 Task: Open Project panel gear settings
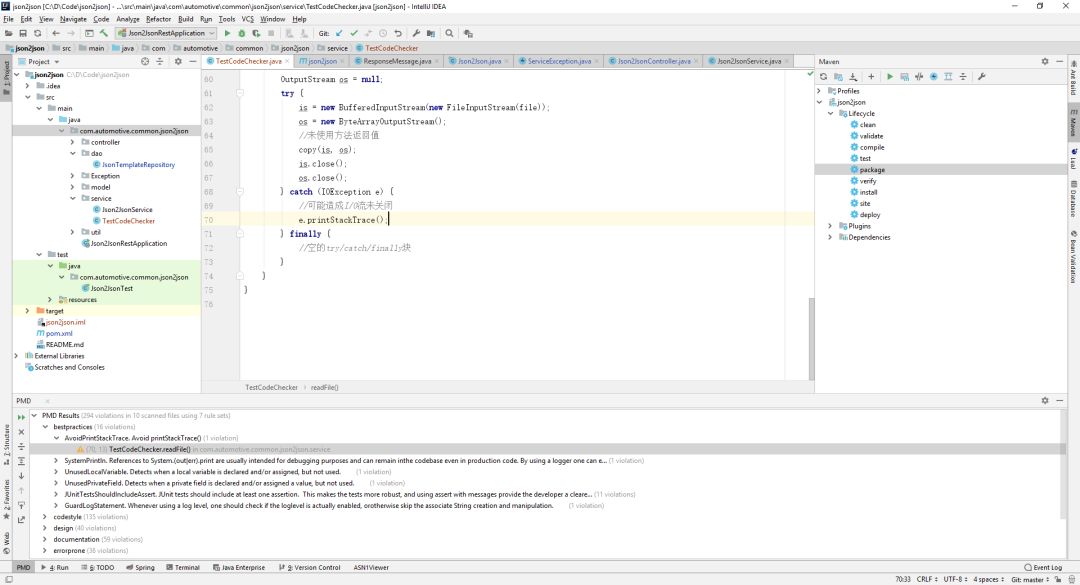point(178,61)
